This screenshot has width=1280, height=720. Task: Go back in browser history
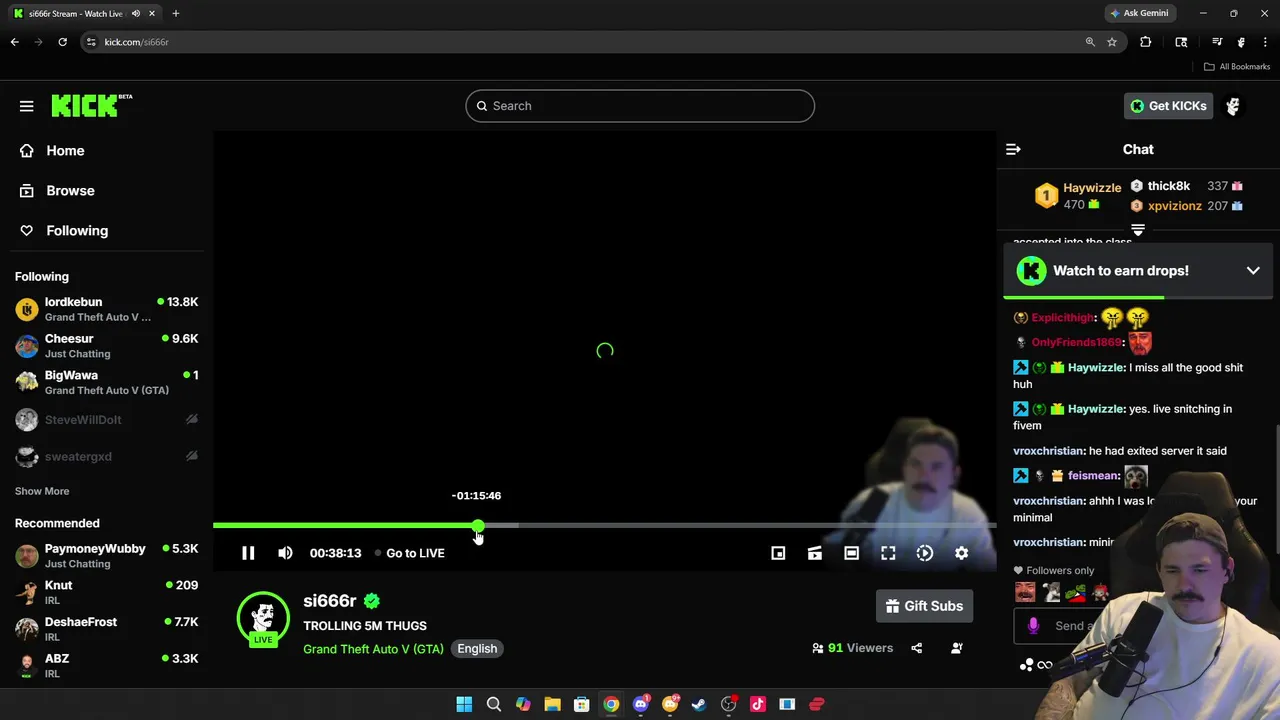pyautogui.click(x=14, y=42)
